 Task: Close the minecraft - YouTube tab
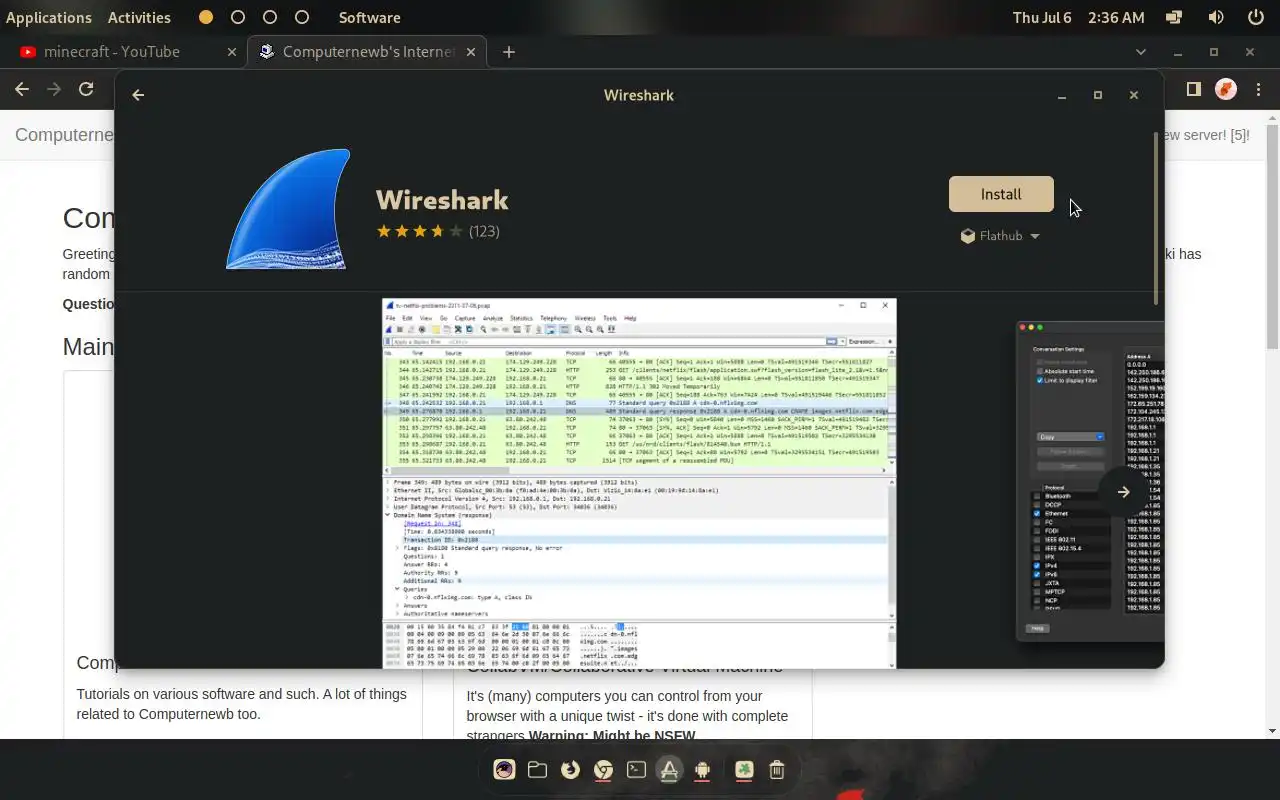(x=231, y=52)
